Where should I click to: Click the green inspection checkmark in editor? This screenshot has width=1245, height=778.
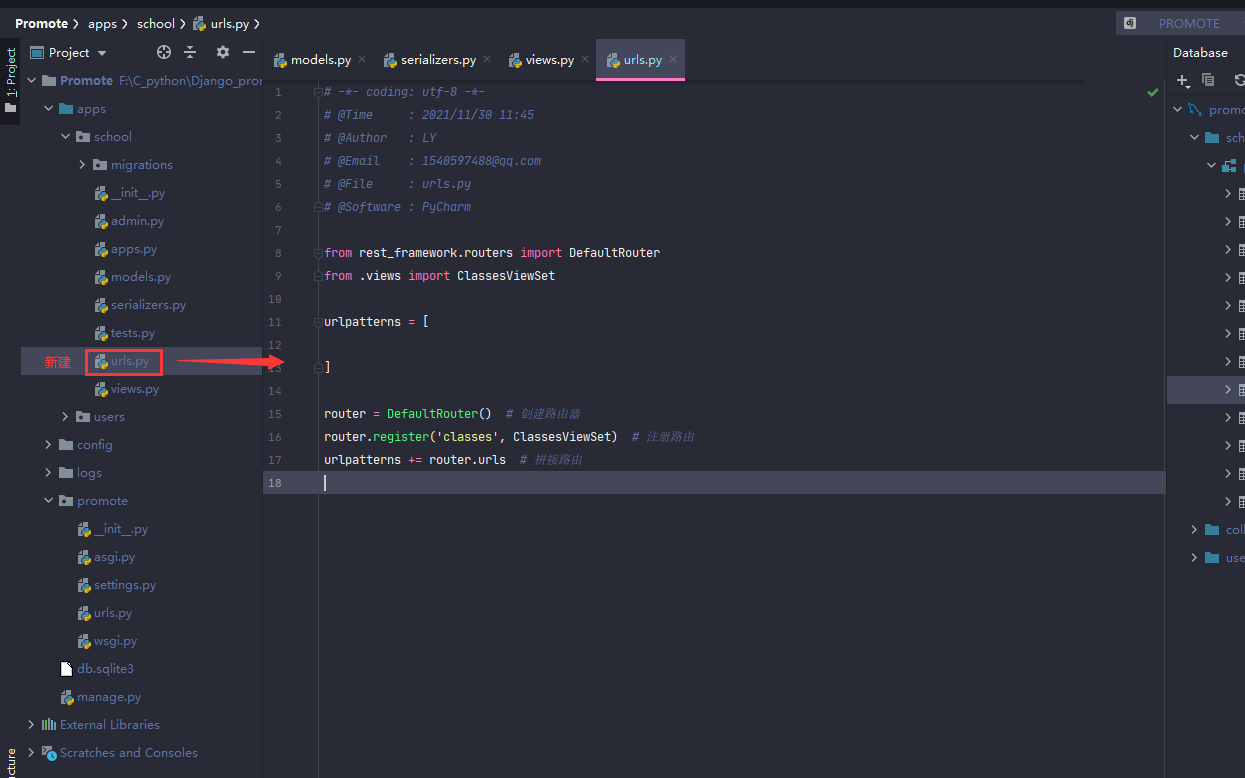(1153, 92)
